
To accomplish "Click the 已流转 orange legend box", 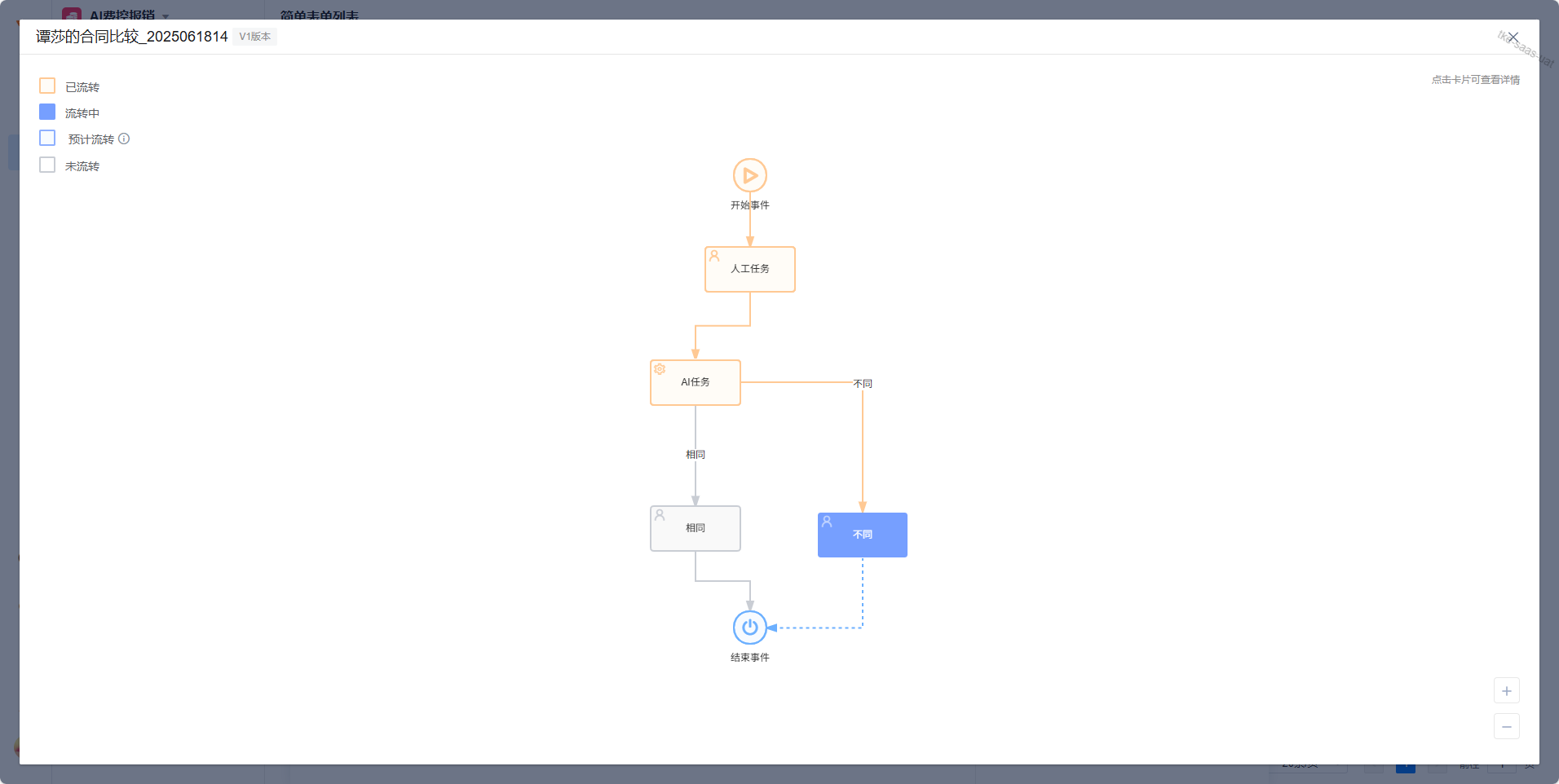I will pos(47,86).
